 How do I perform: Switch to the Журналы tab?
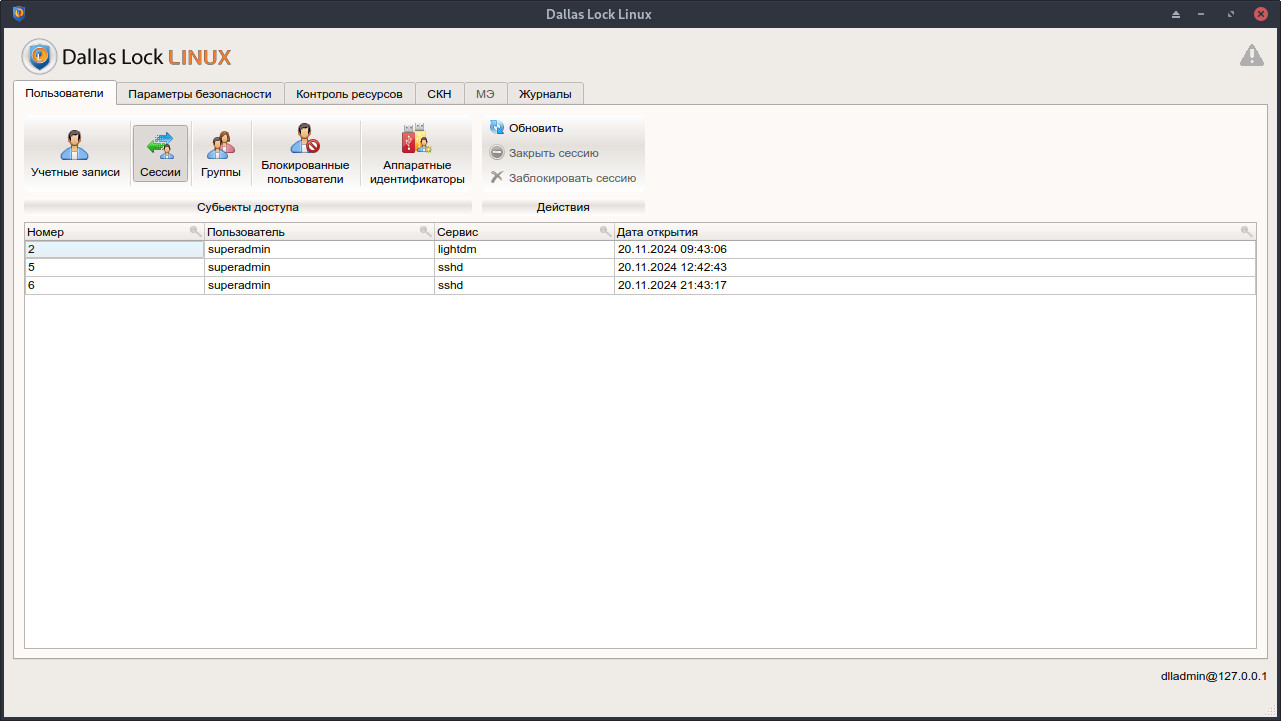coord(545,93)
